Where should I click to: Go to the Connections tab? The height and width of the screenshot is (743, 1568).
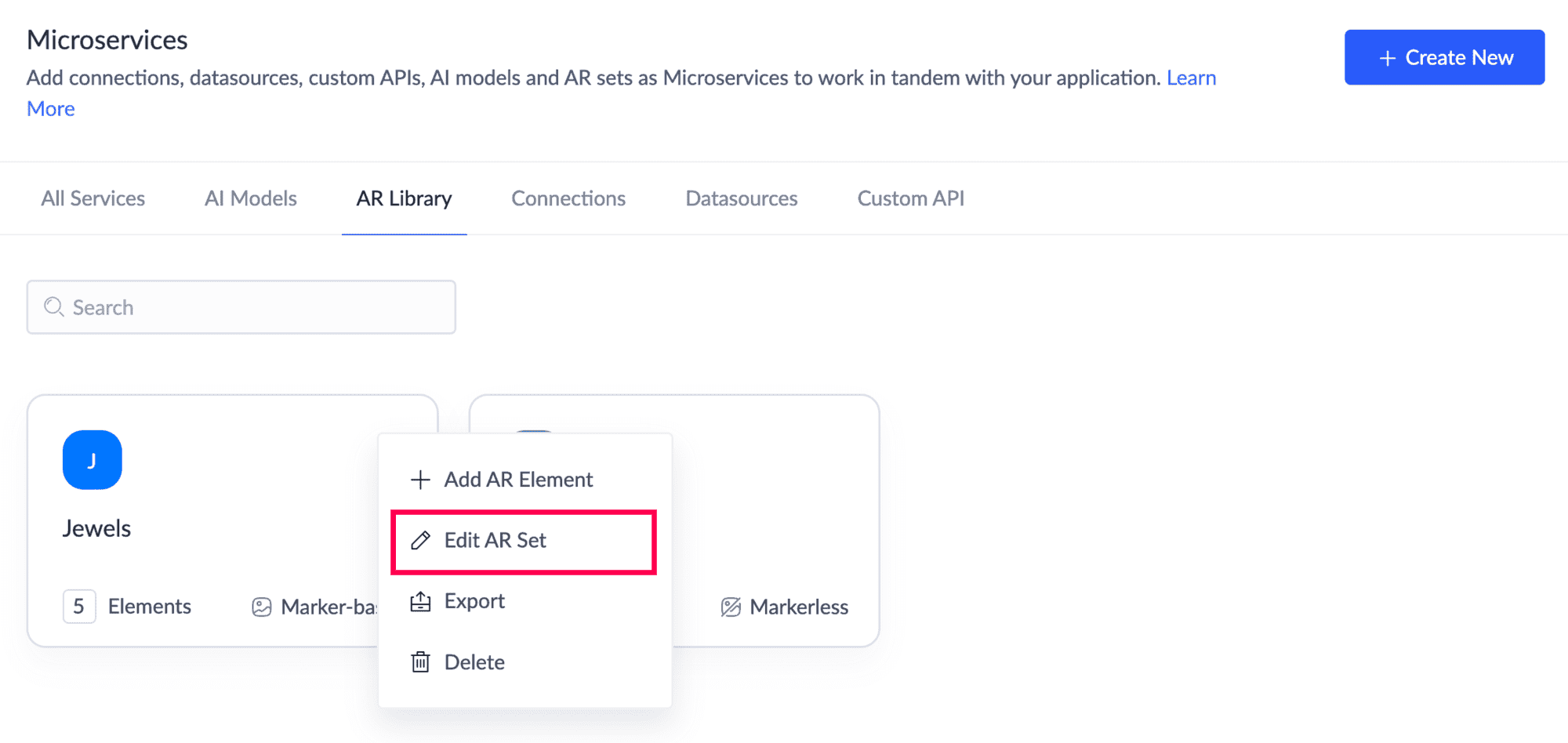click(x=568, y=198)
